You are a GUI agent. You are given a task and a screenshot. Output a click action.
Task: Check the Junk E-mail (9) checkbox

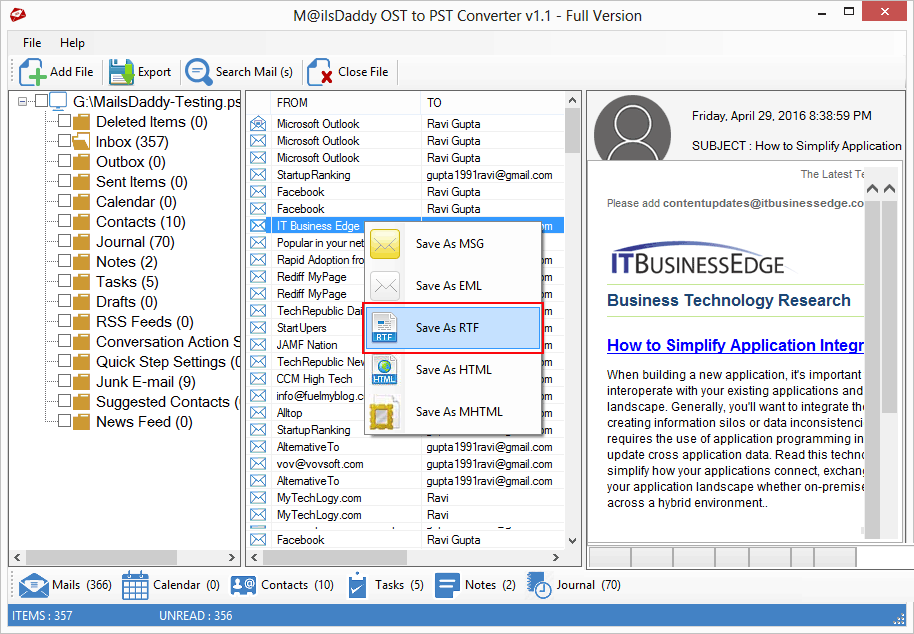coord(64,381)
